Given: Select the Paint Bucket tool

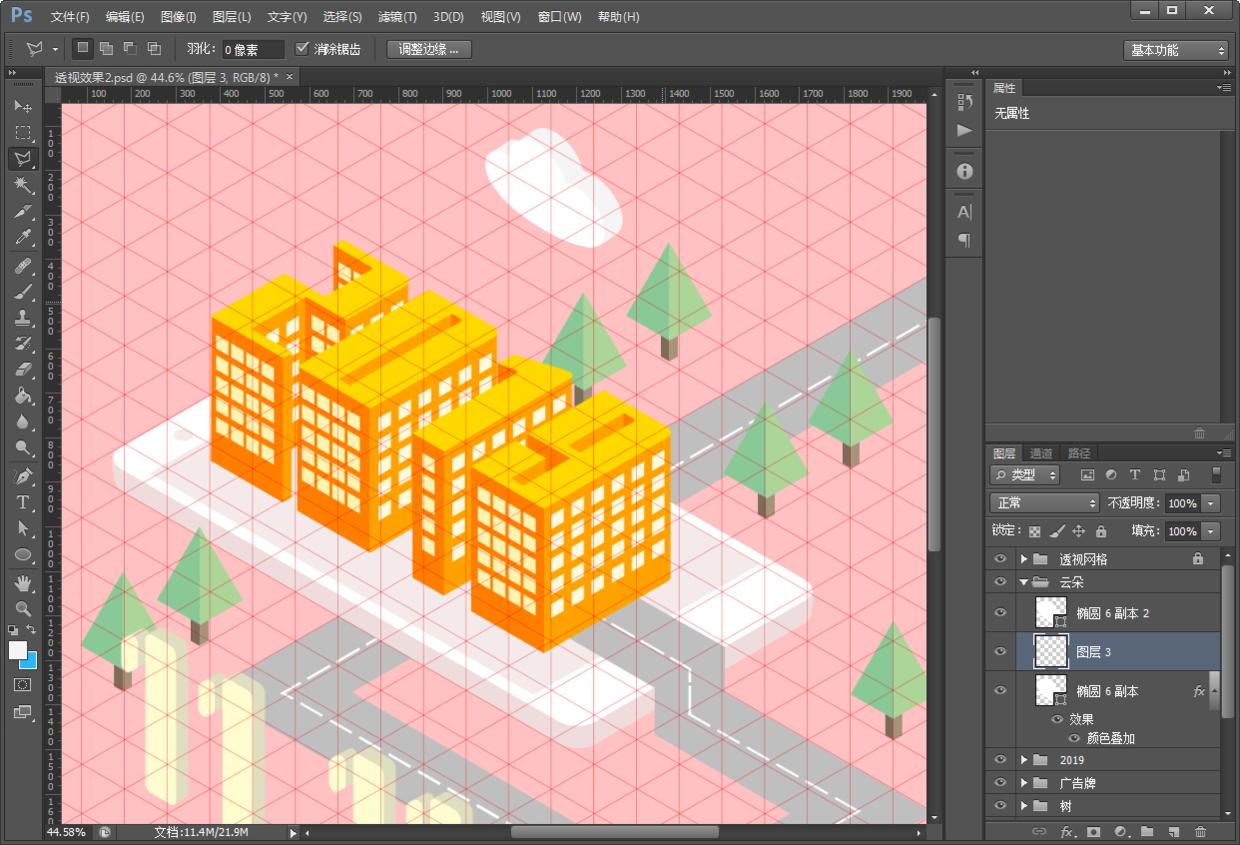Looking at the screenshot, I should pyautogui.click(x=23, y=396).
